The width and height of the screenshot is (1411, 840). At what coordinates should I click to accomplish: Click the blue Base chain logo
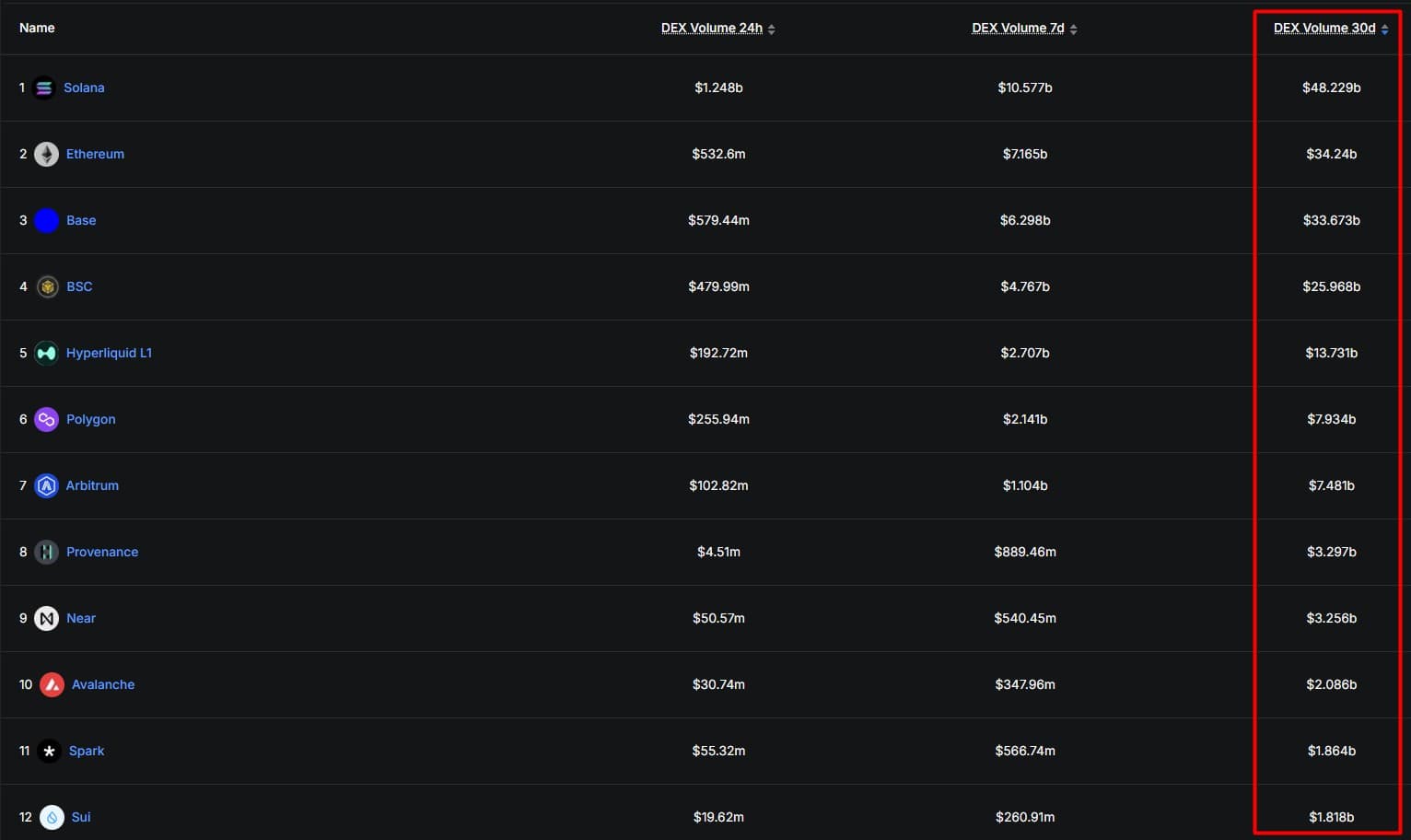pos(46,220)
